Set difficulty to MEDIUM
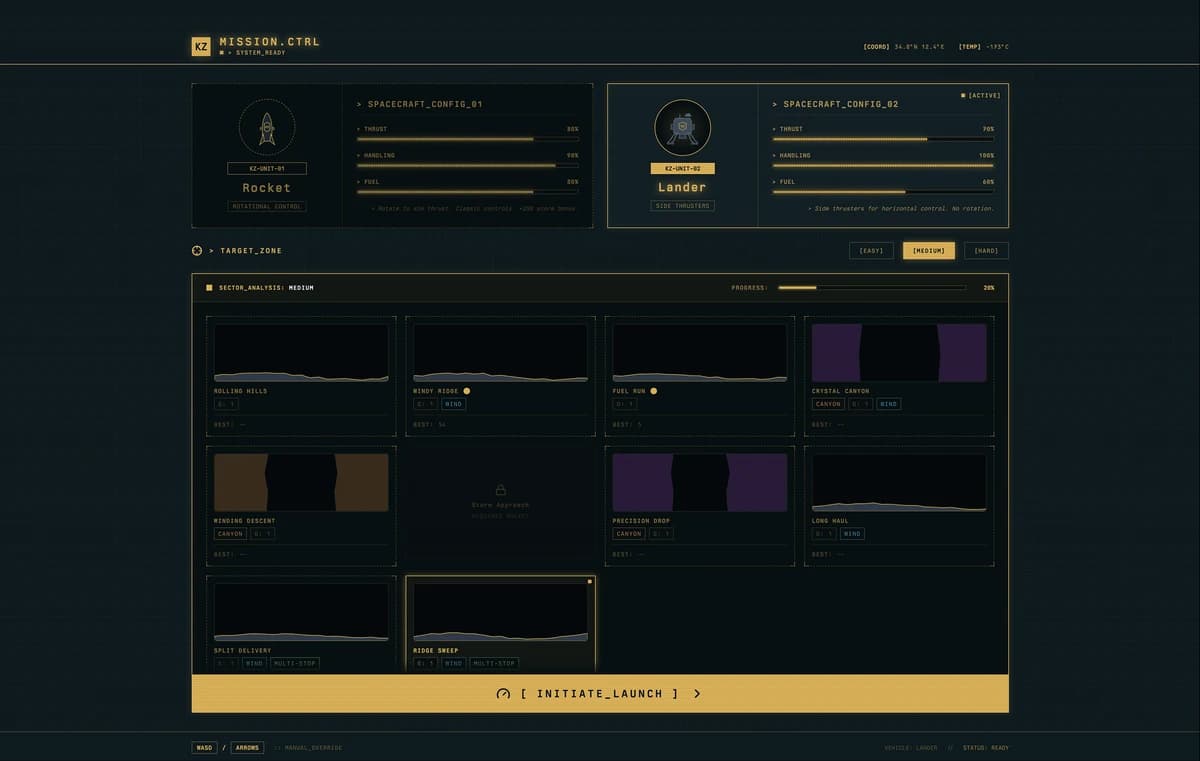The image size is (1200, 761). (x=929, y=251)
